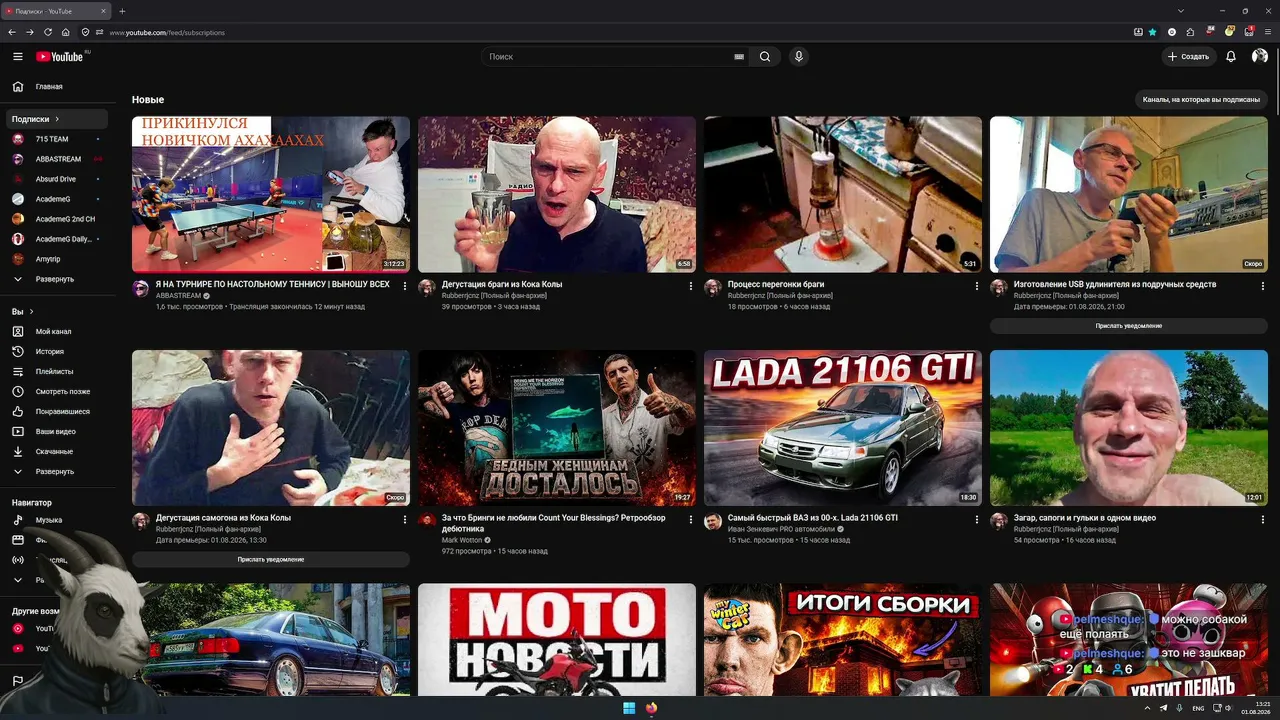This screenshot has height=720, width=1280.
Task: Open options menu for Процесс перегонки браги
Action: pos(977,286)
